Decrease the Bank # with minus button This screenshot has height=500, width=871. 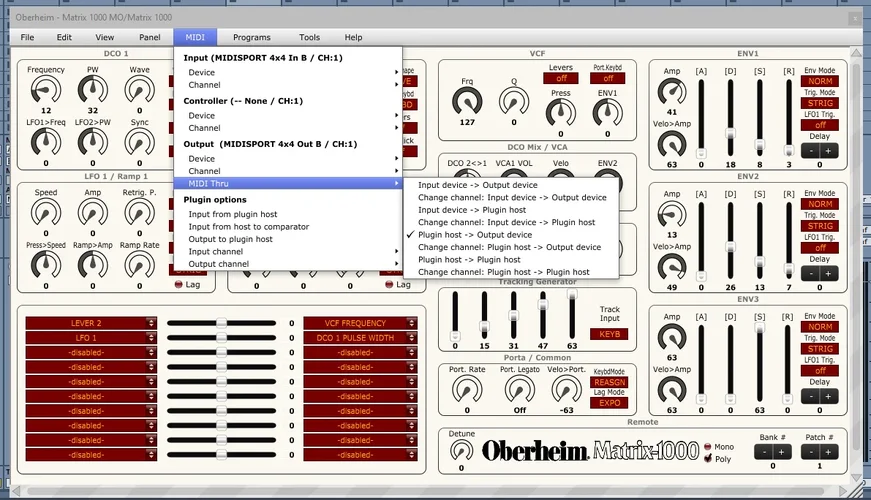tap(762, 452)
